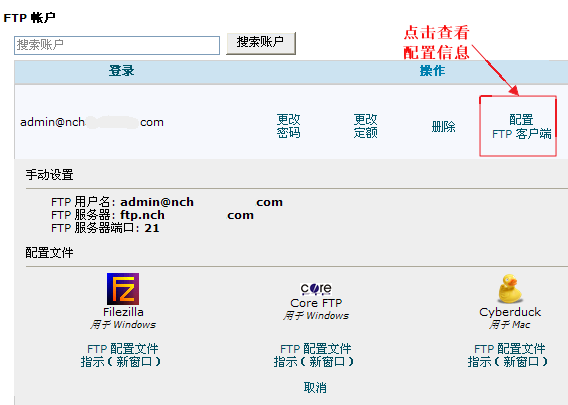The image size is (568, 405).
Task: Open Cyberduck 指示（新窗口）instructions link
Action: coord(508,362)
